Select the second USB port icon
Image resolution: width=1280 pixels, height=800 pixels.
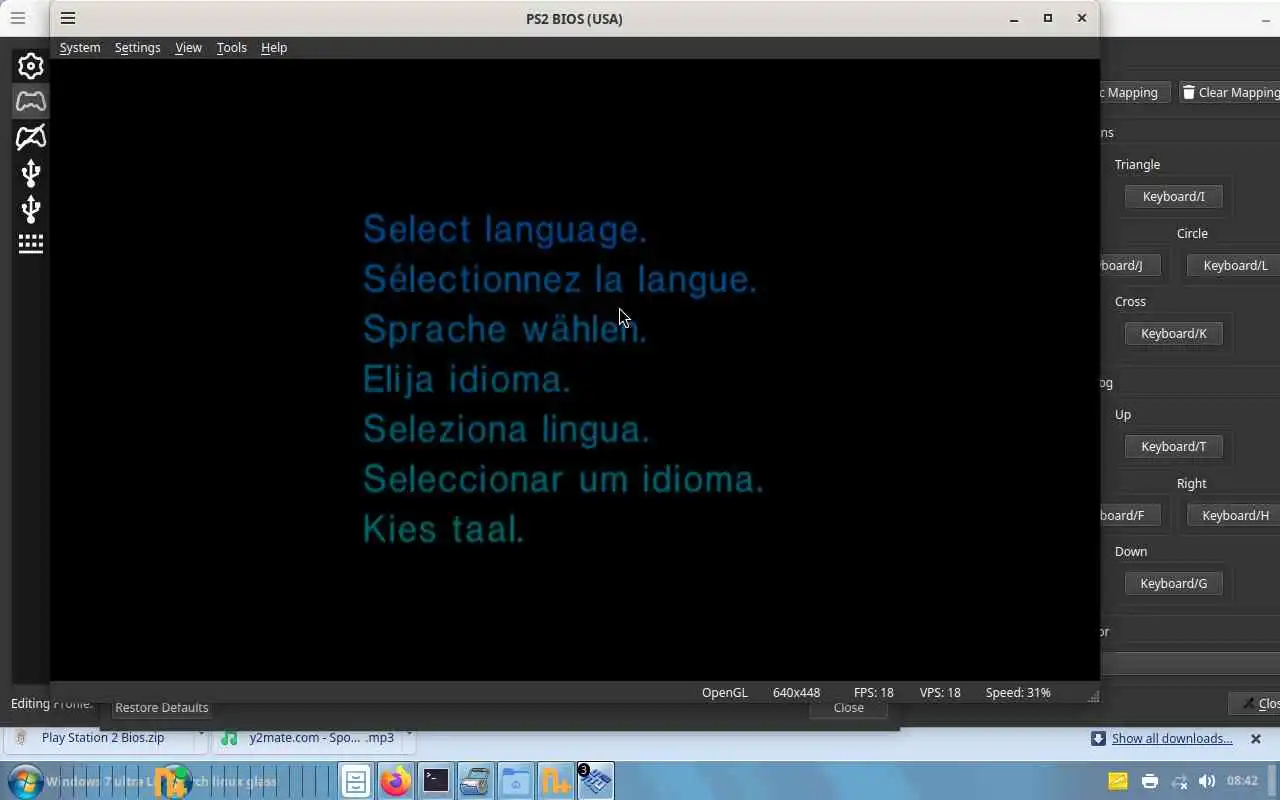point(31,209)
